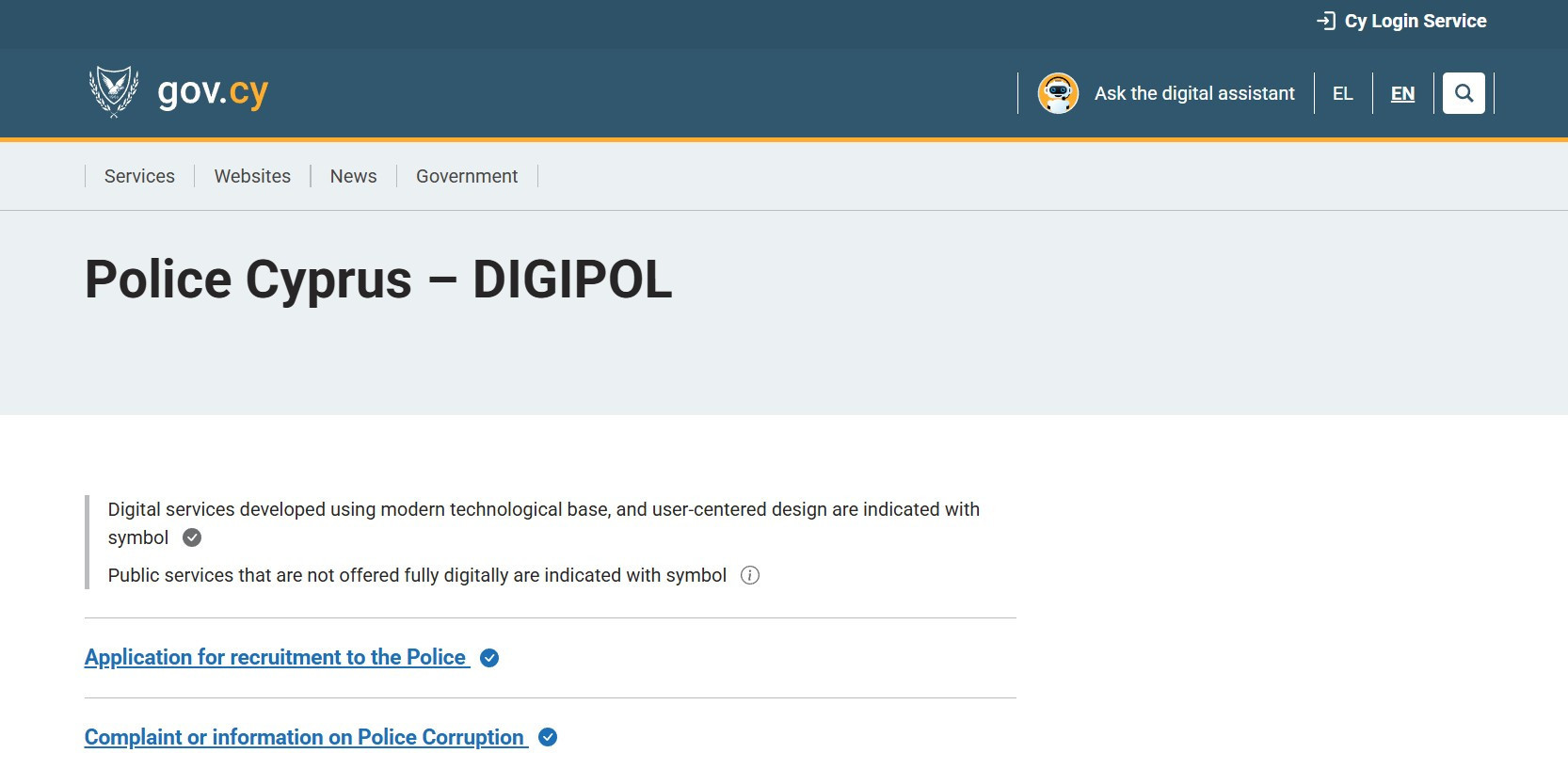Click the info circle symbol in the legend

pyautogui.click(x=750, y=575)
